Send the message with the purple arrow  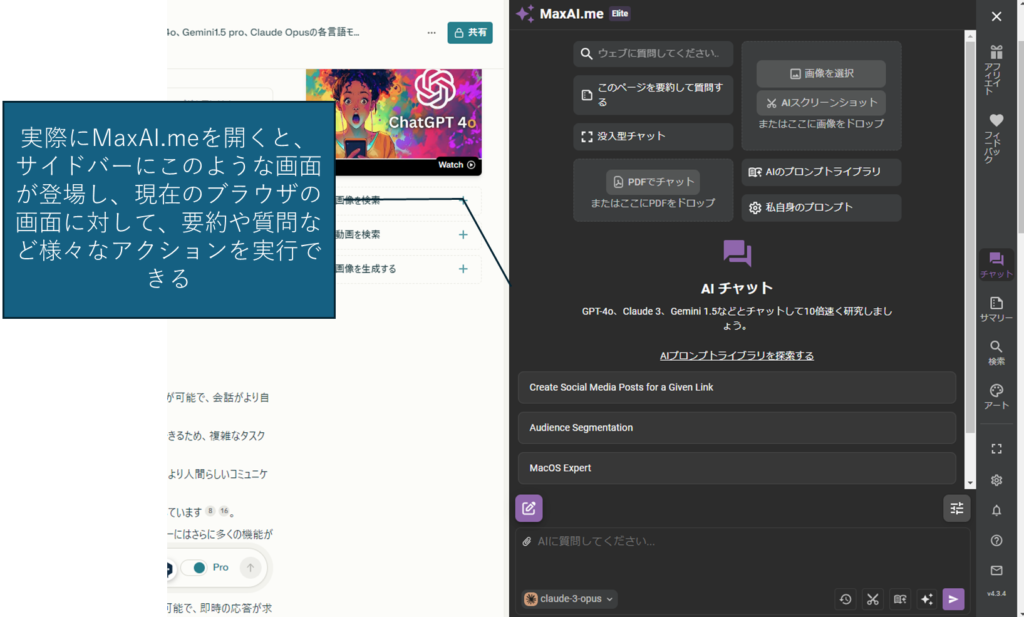(953, 598)
